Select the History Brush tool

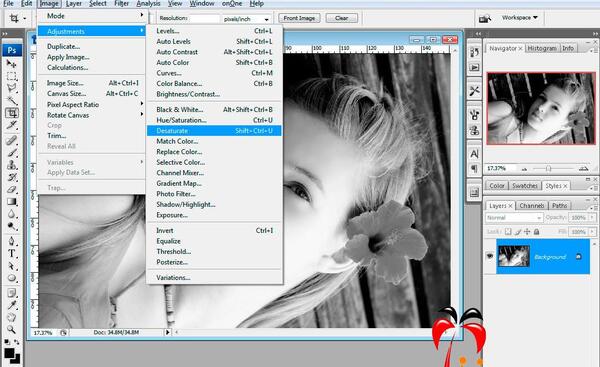(11, 177)
